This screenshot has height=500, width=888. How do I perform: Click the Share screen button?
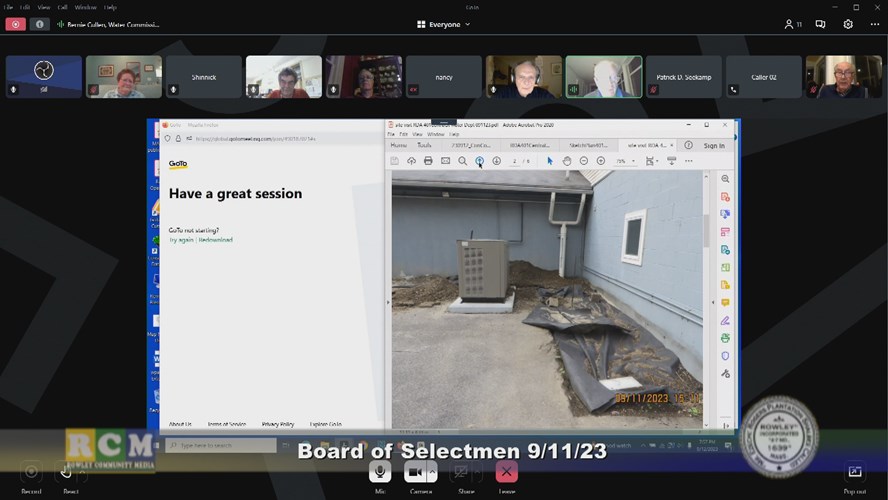coord(461,472)
